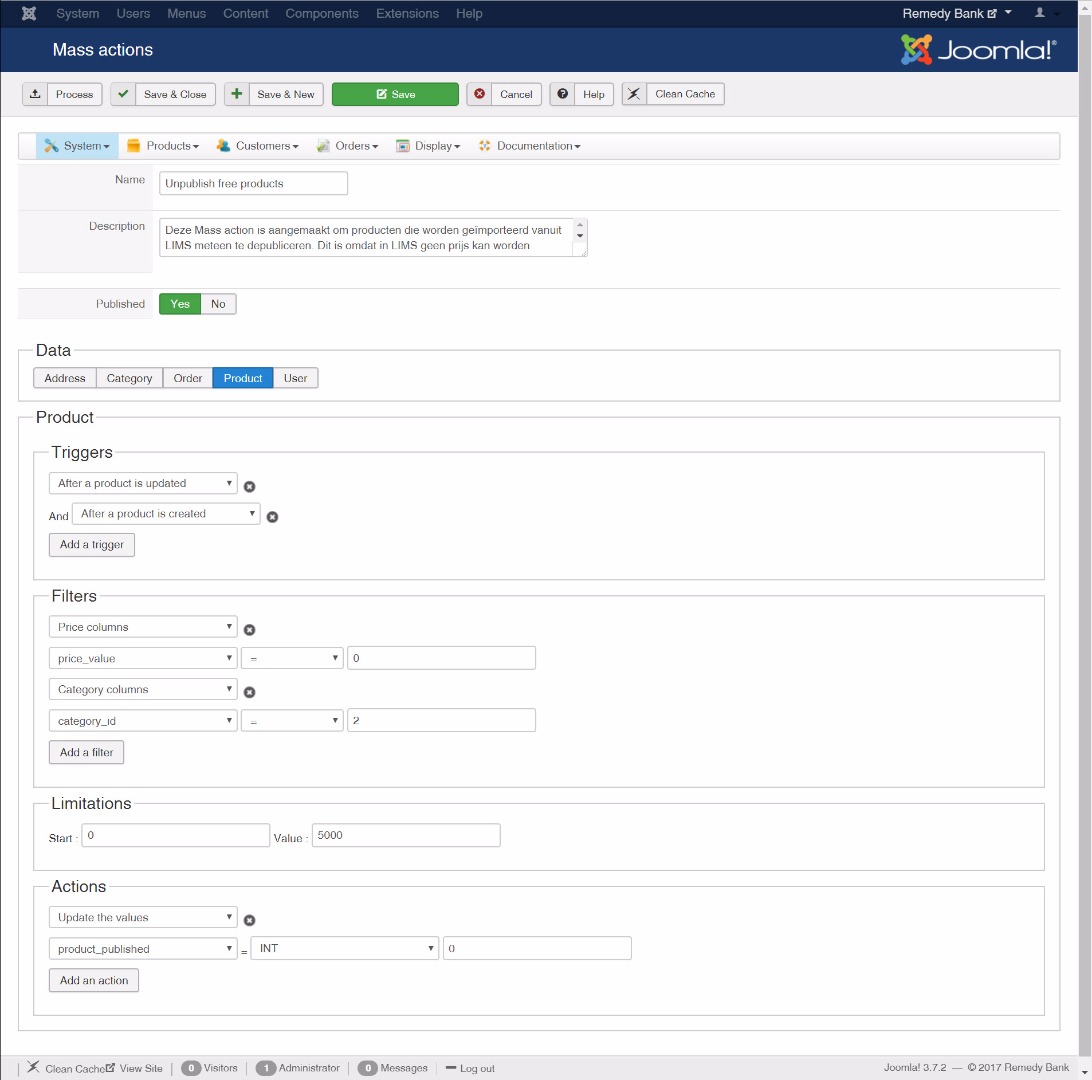1092x1080 pixels.
Task: Remove the Price columns filter
Action: (249, 629)
